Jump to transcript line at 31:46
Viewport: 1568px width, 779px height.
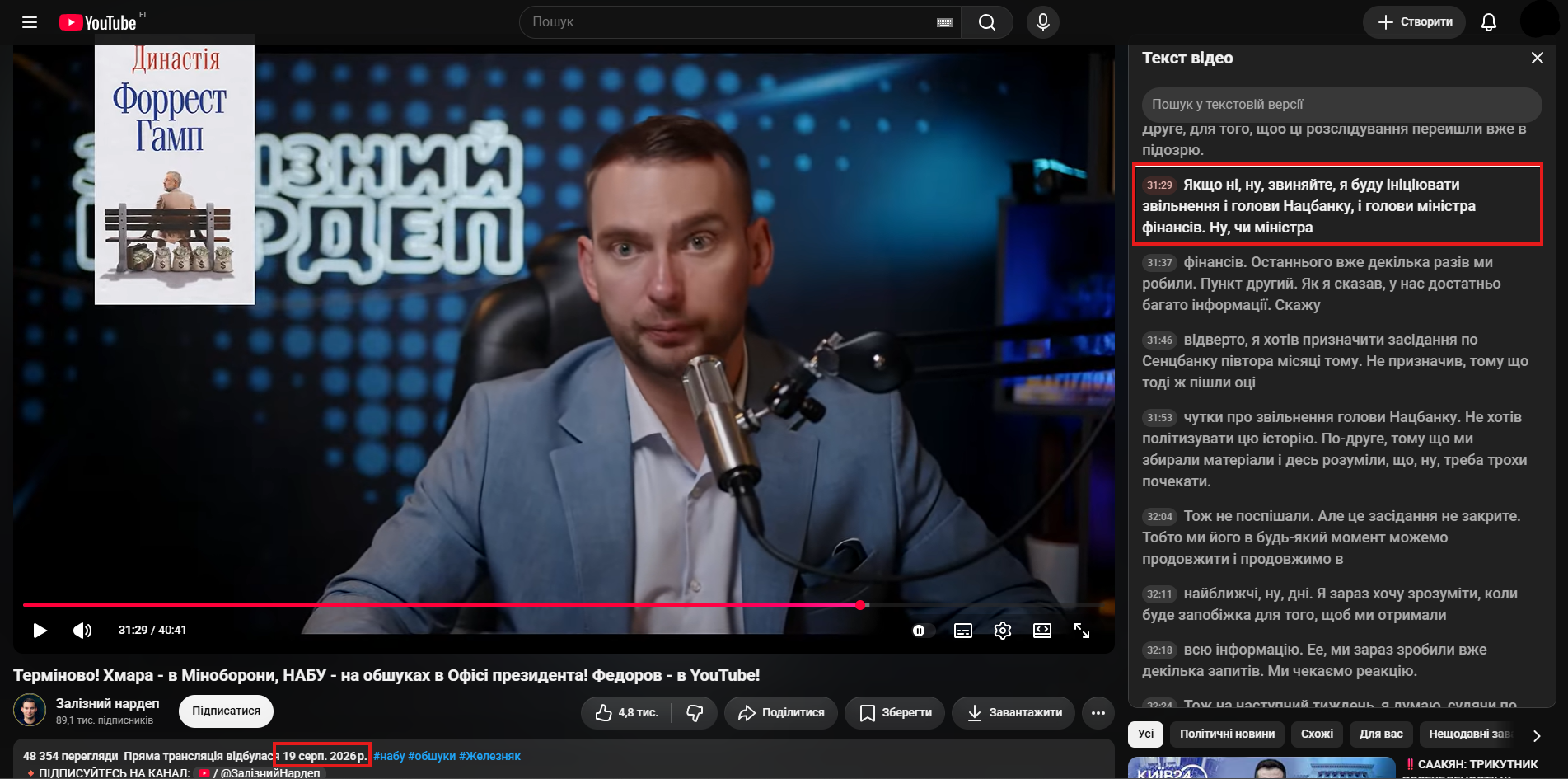[1337, 361]
